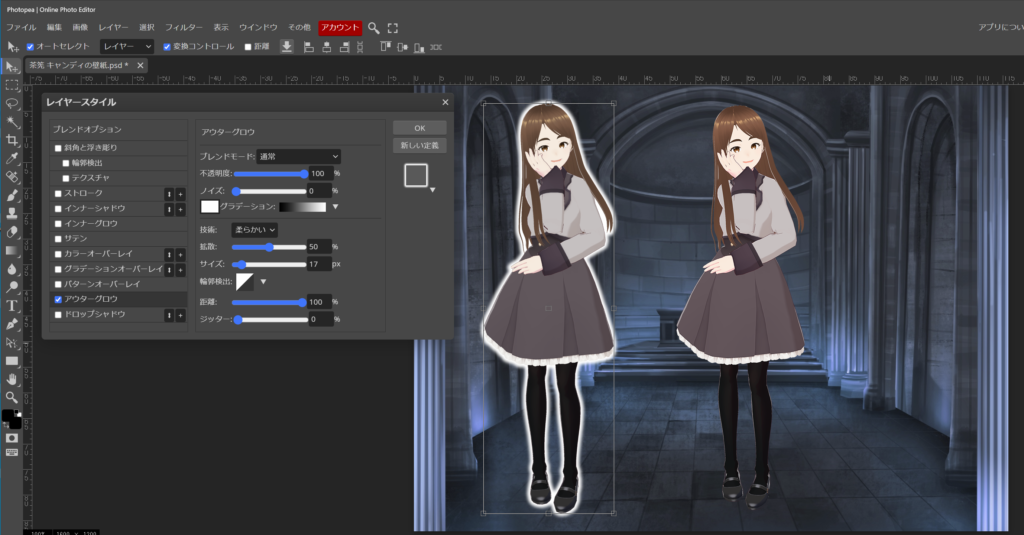Open the 技術 dropdown showing 柔らかい

(254, 230)
